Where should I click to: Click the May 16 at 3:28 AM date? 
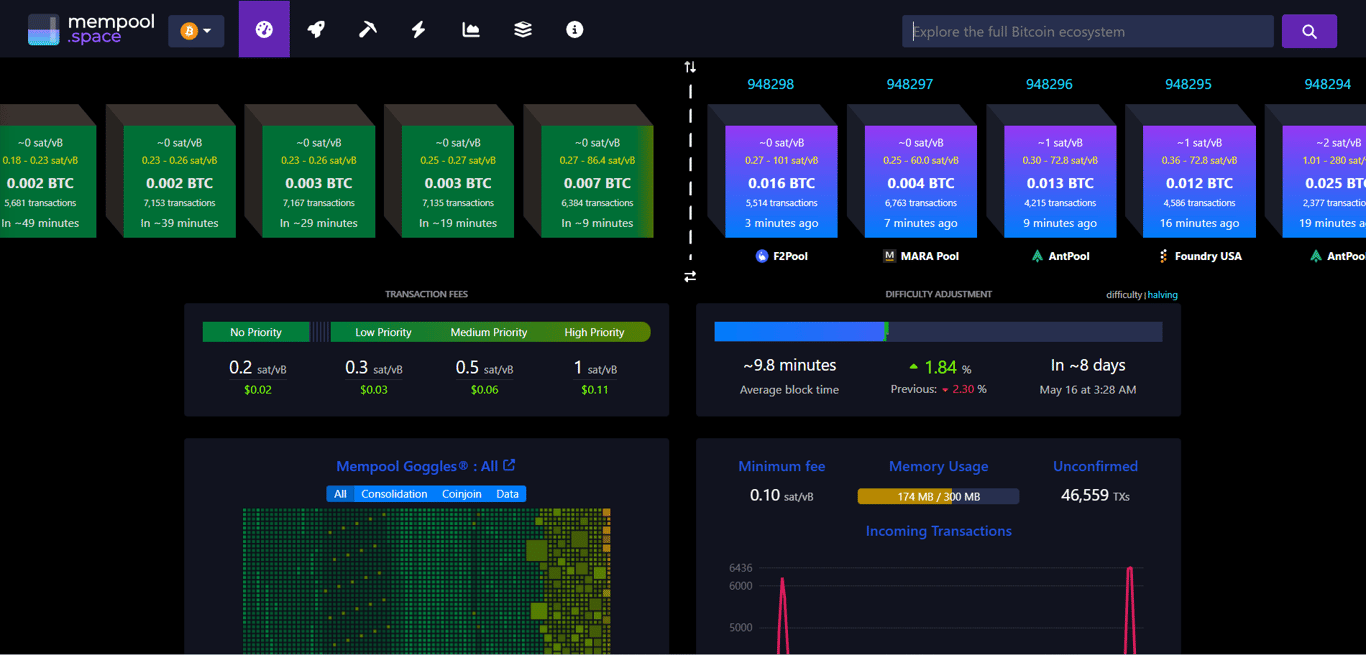tap(1088, 390)
